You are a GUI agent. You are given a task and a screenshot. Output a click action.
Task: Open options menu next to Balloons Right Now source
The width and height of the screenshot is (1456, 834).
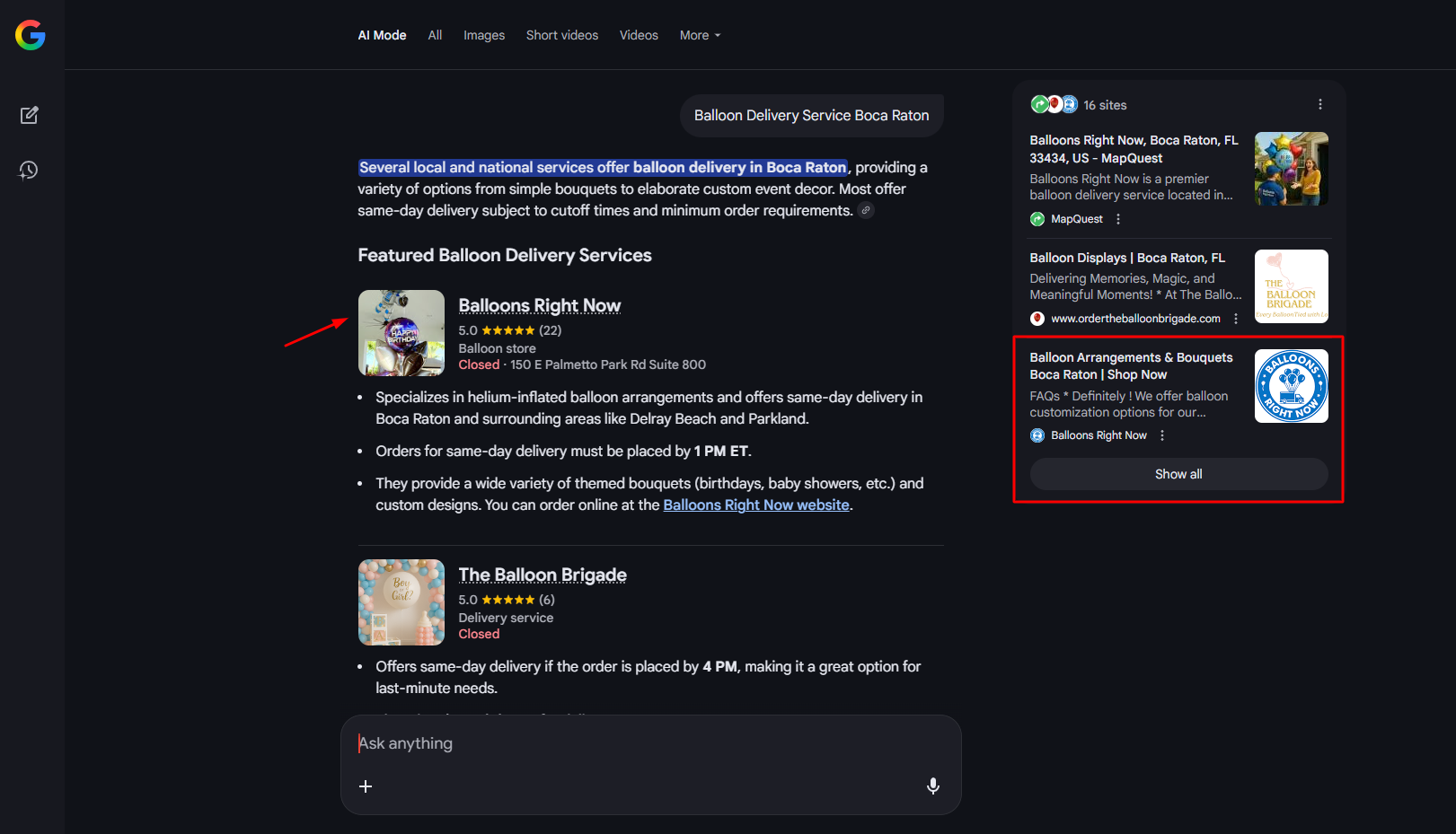[1162, 435]
